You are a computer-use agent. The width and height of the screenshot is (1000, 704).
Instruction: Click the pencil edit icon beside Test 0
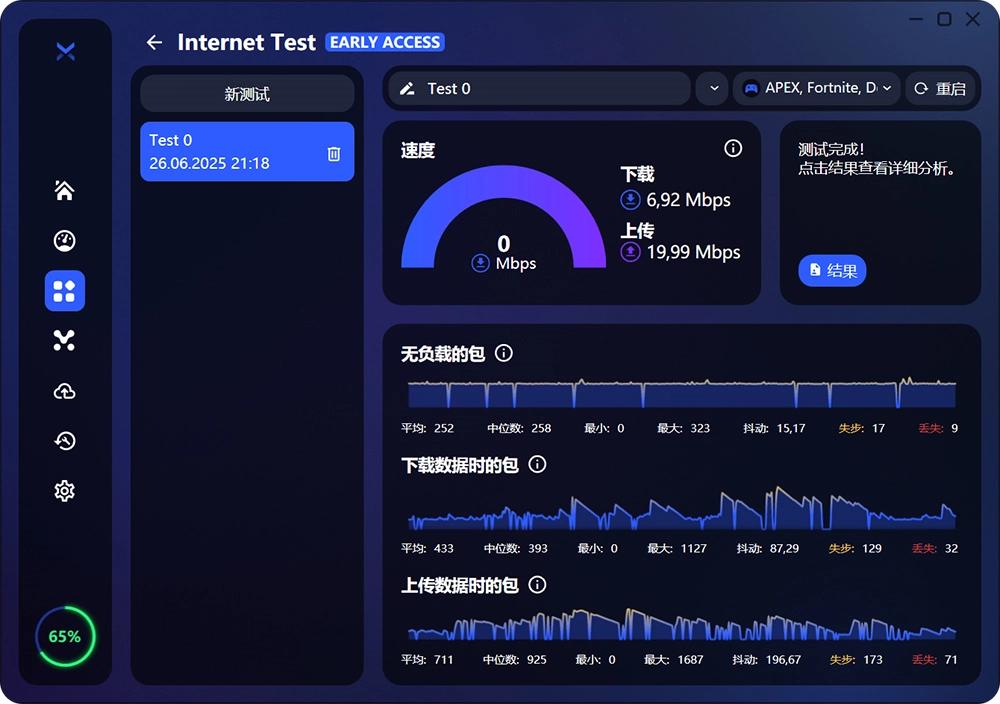tap(407, 89)
